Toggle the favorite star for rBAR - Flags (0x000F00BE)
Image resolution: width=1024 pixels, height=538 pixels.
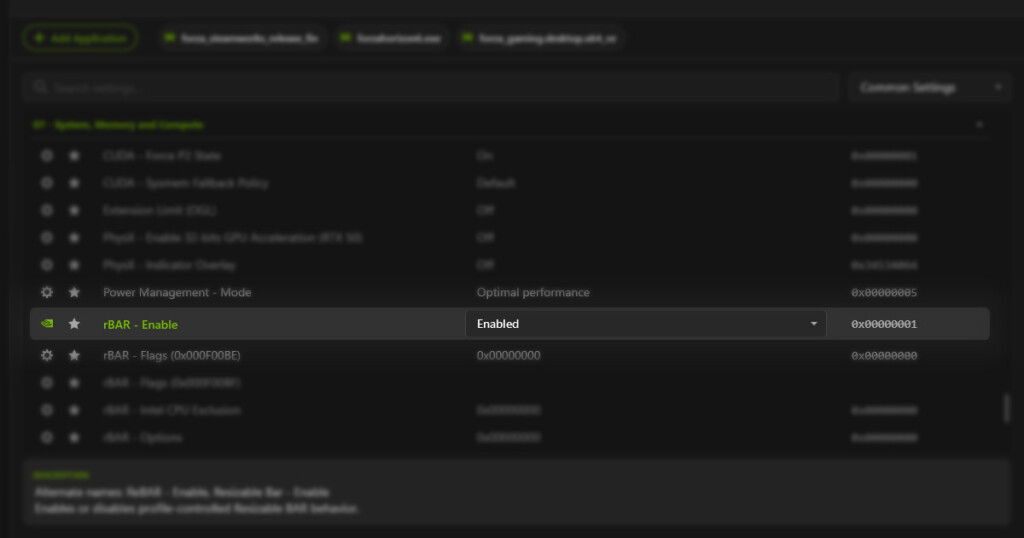(74, 355)
